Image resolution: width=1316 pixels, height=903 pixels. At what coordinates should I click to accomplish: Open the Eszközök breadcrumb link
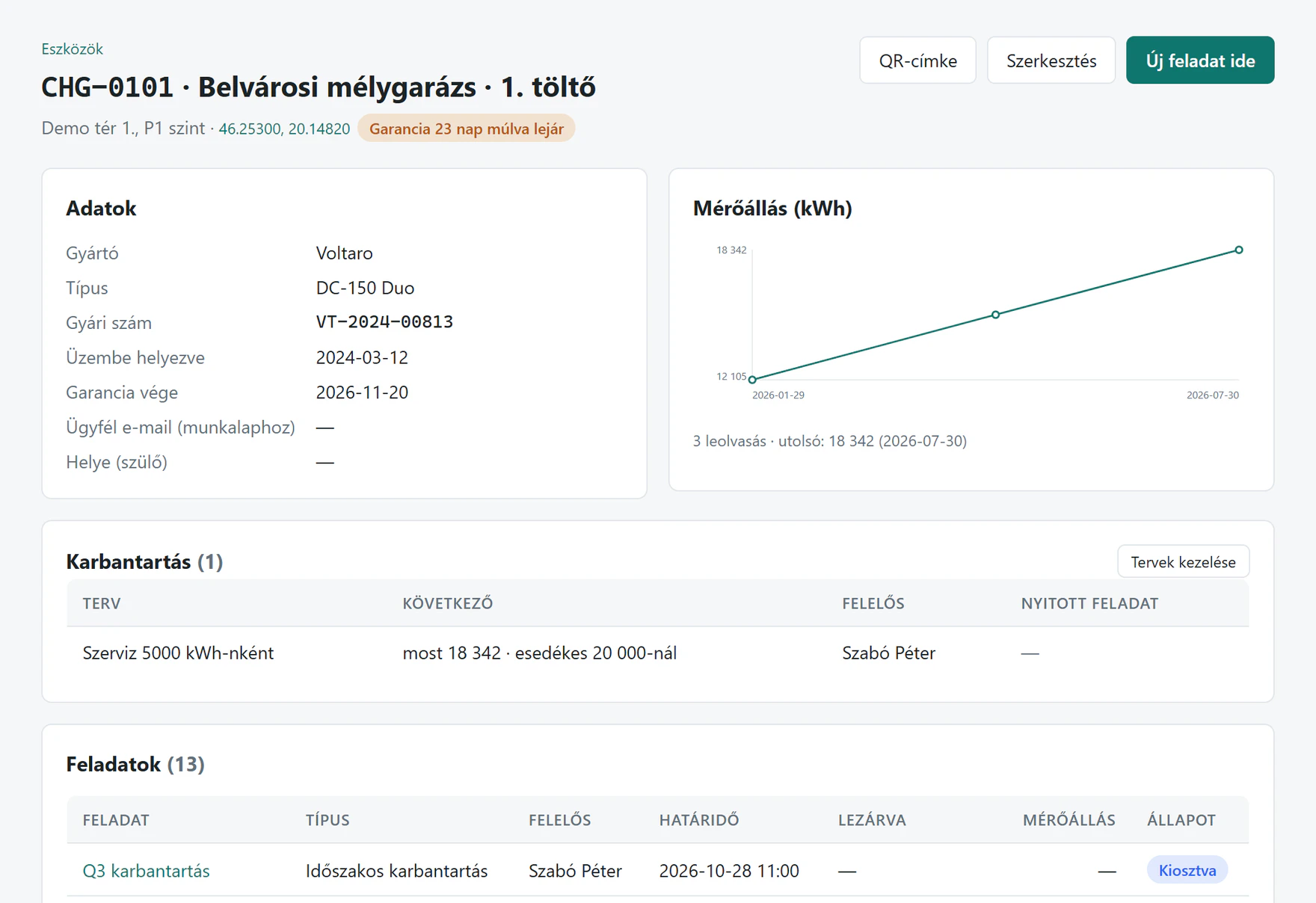[72, 49]
